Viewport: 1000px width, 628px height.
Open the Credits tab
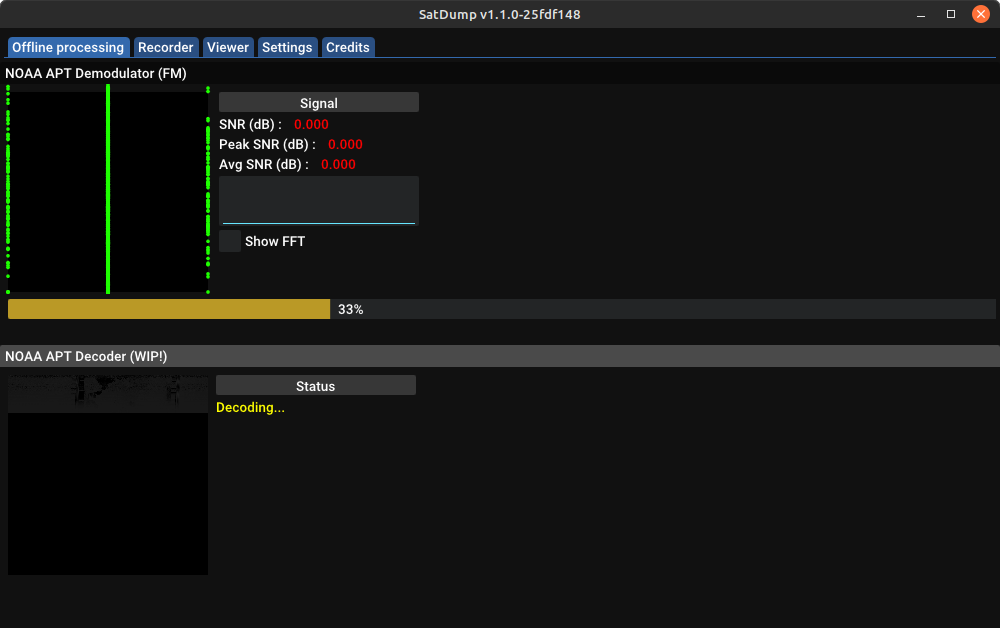[347, 47]
